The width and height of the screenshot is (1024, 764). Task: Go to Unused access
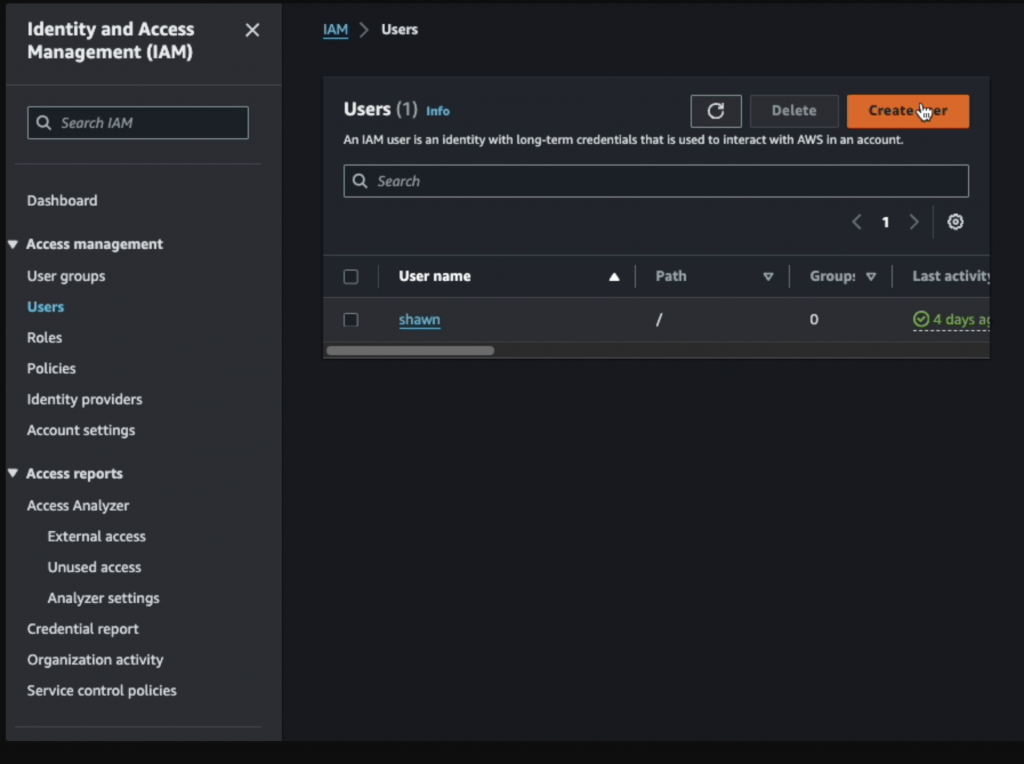click(94, 567)
